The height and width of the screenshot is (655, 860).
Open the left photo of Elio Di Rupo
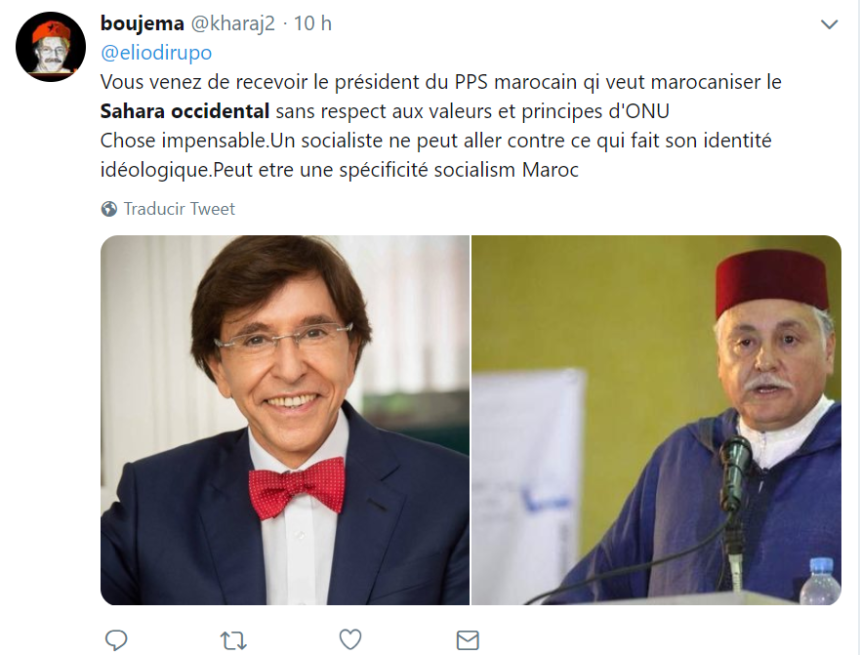point(283,420)
